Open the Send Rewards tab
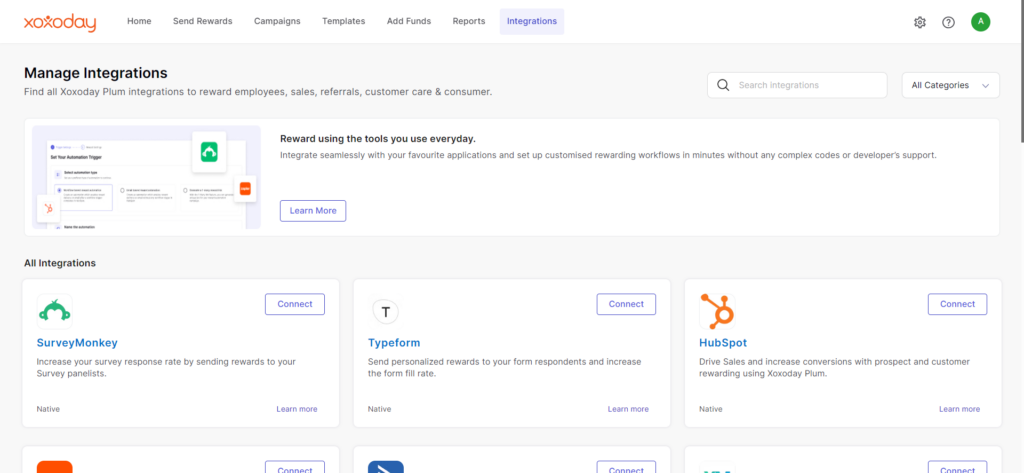Viewport: 1024px width, 473px height. [202, 22]
